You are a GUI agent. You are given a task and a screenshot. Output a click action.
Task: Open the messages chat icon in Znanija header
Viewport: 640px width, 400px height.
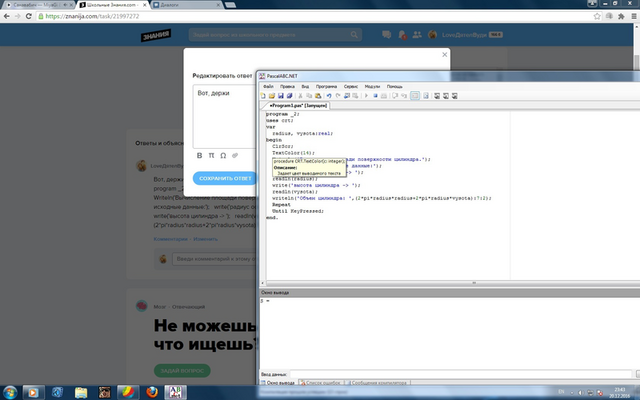[x=387, y=35]
